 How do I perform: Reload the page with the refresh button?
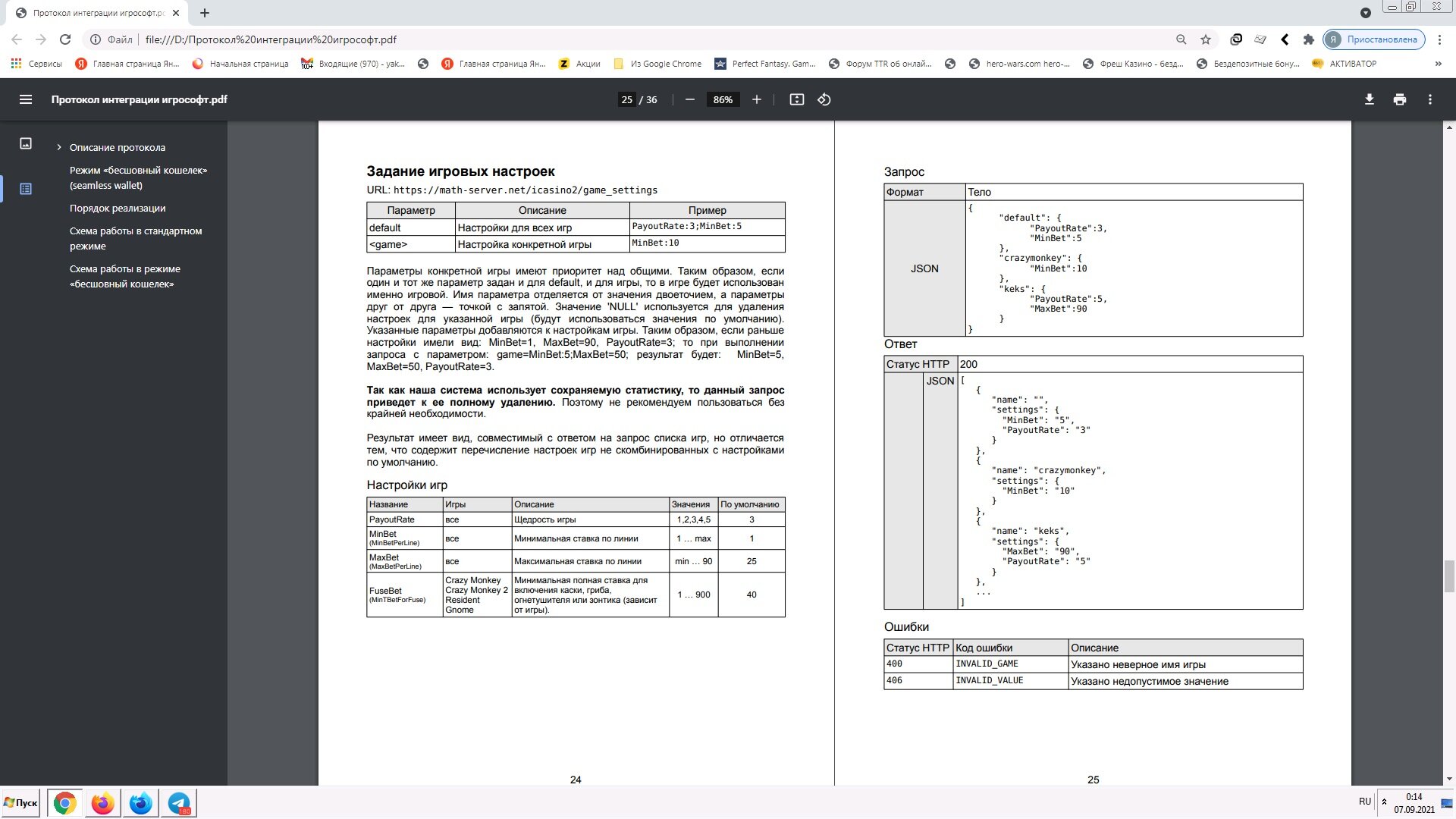tap(65, 39)
